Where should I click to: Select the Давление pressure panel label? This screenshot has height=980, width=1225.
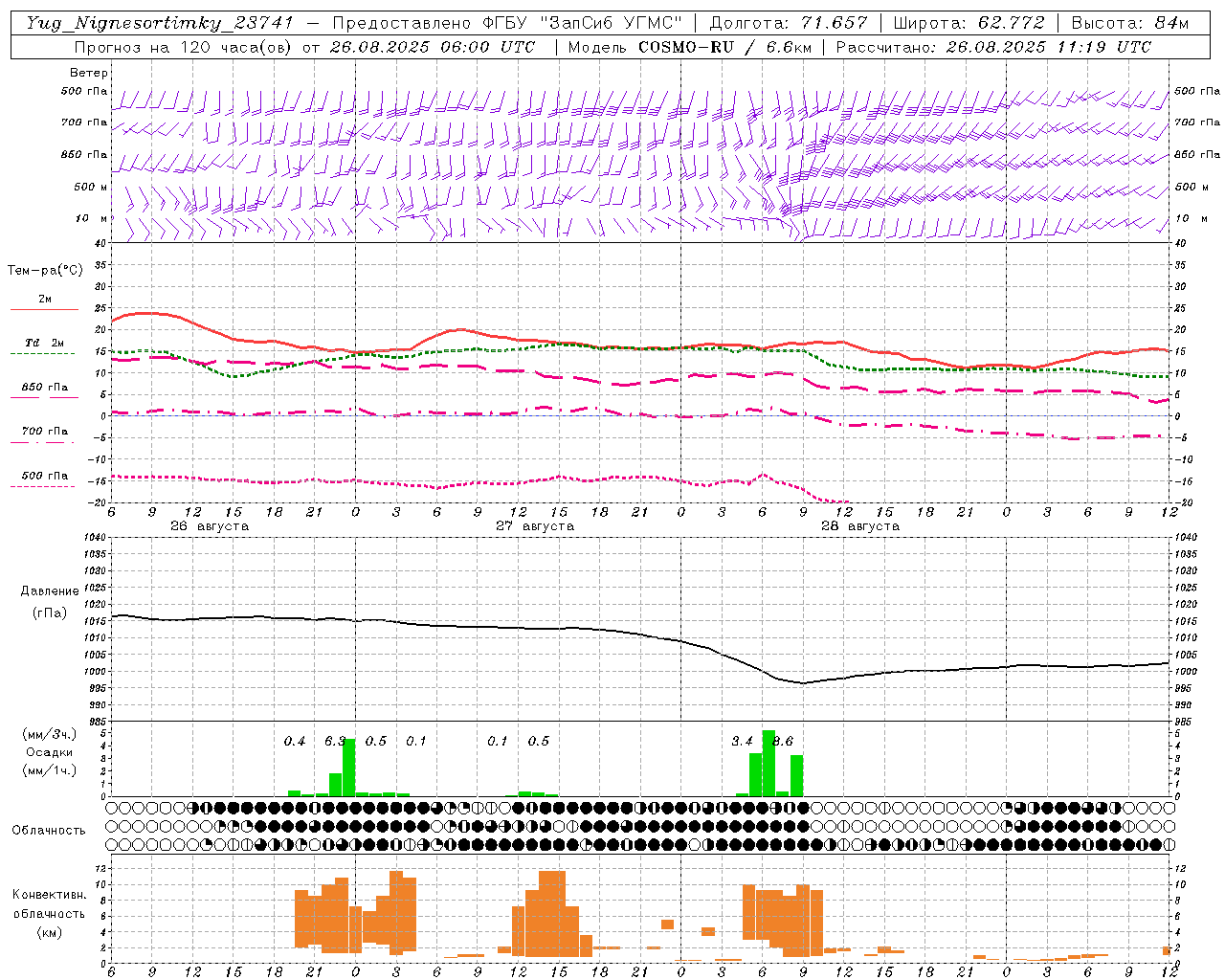click(49, 591)
